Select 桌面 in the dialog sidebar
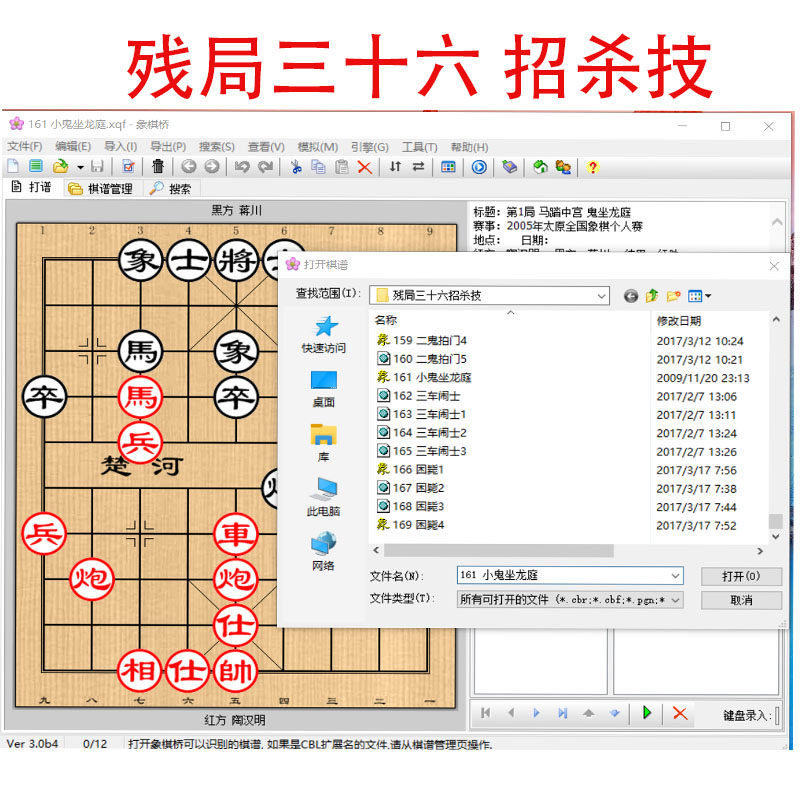 (323, 389)
